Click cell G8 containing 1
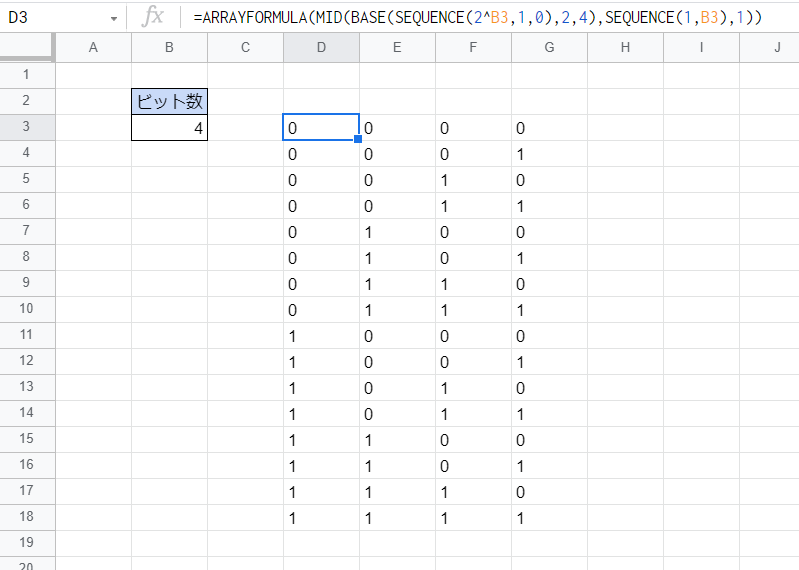This screenshot has height=570, width=799. coord(549,257)
